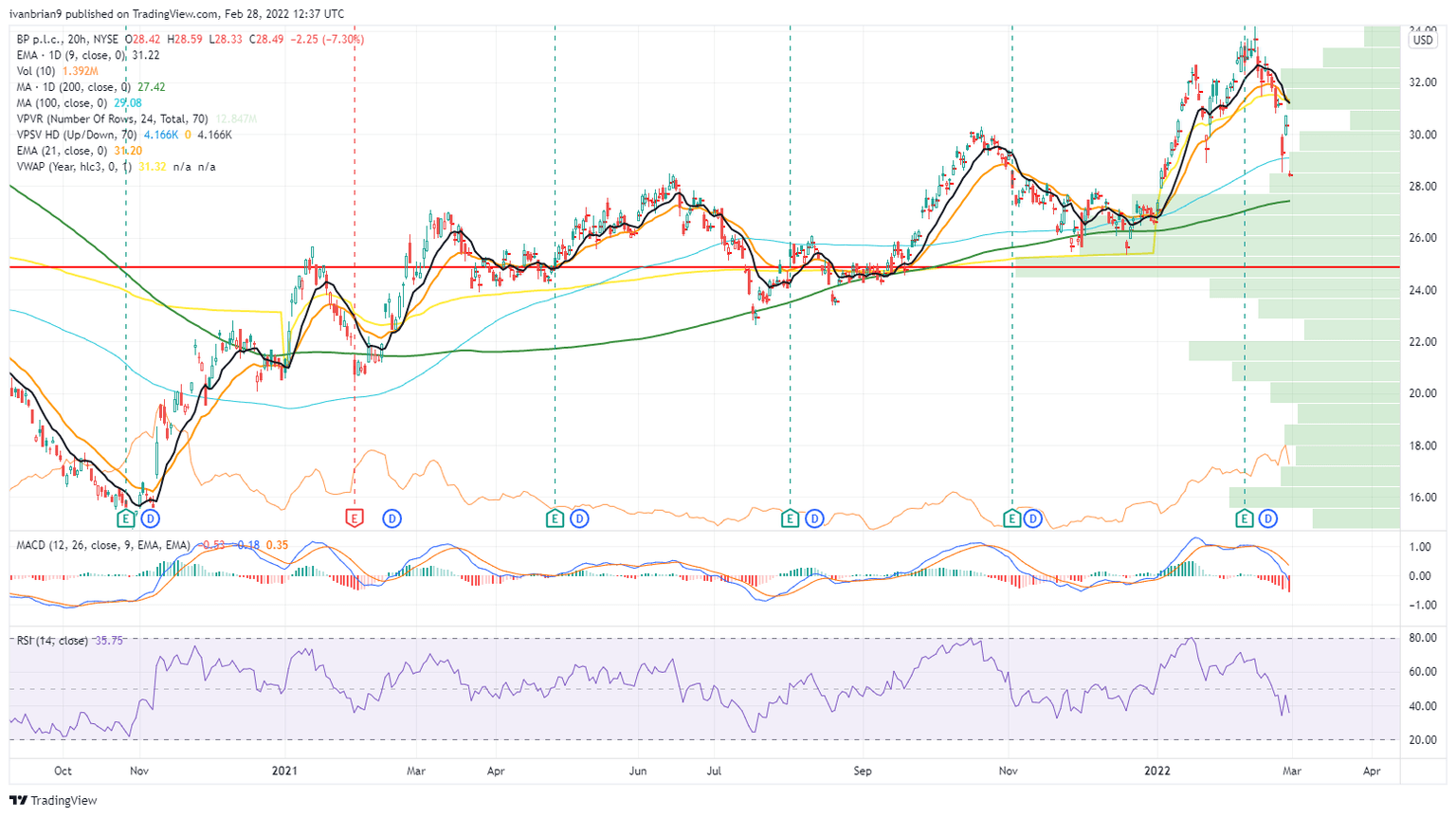Click the dividend marker in February 2022

pos(1267,518)
